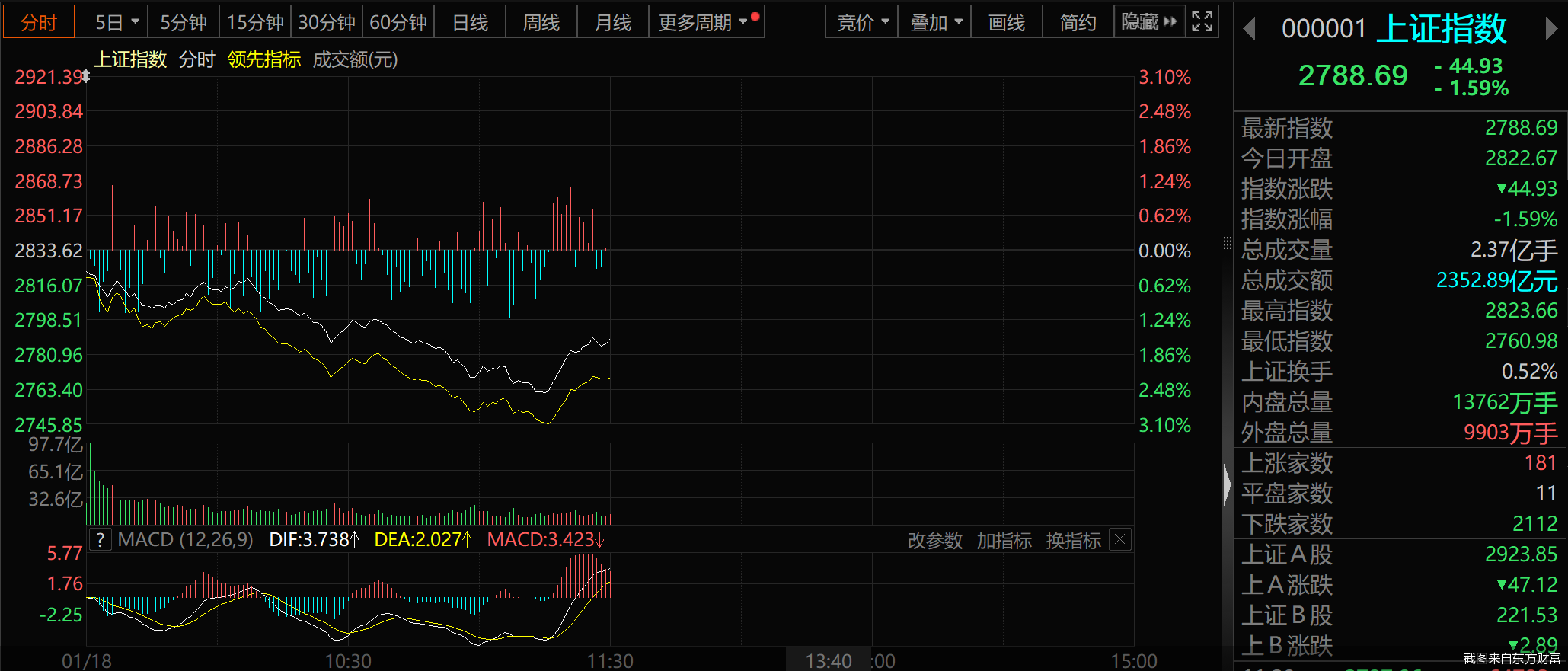Click the DEA:2.027 value
Image resolution: width=1568 pixels, height=671 pixels.
coord(423,540)
